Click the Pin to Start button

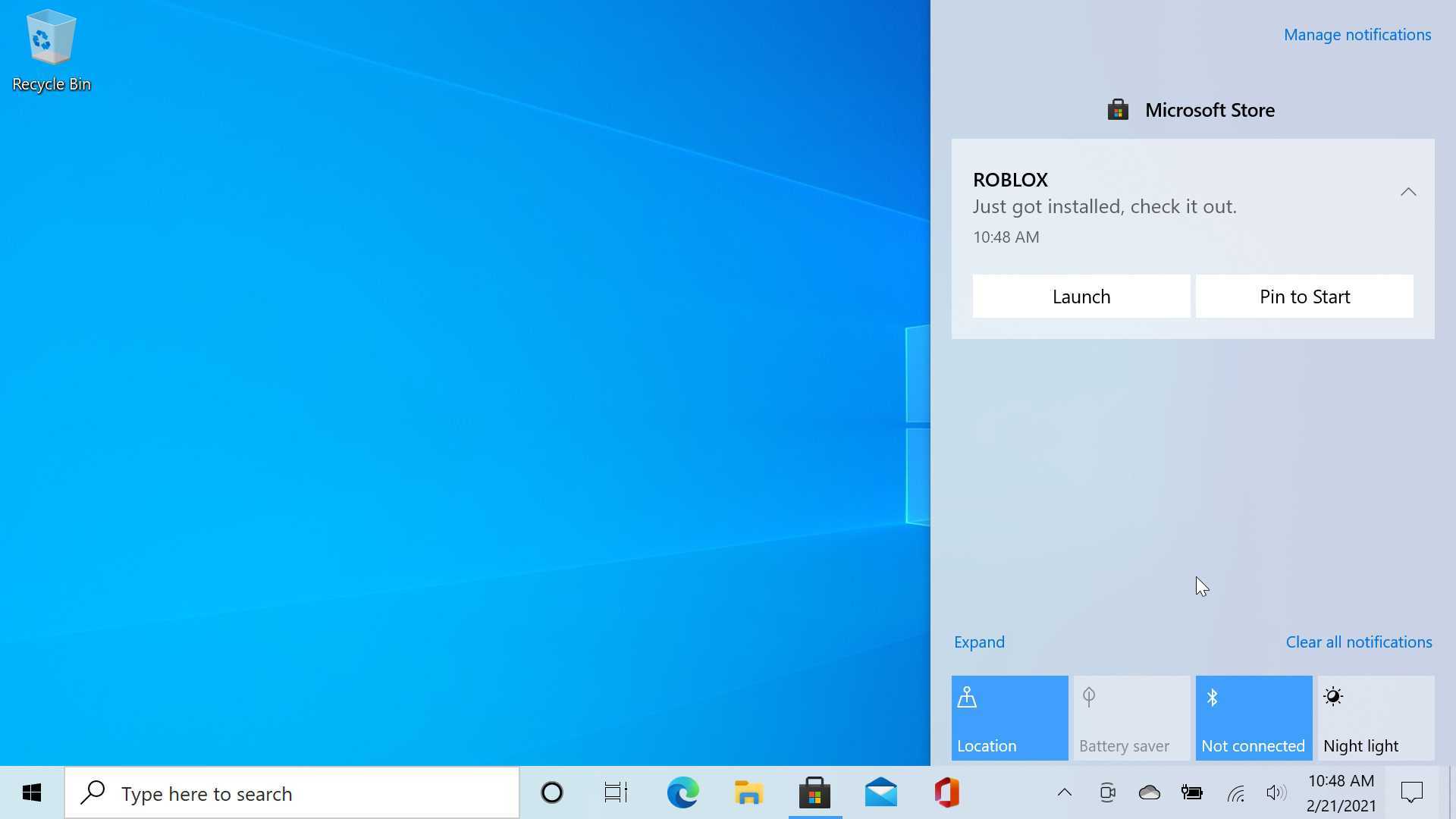click(x=1304, y=297)
